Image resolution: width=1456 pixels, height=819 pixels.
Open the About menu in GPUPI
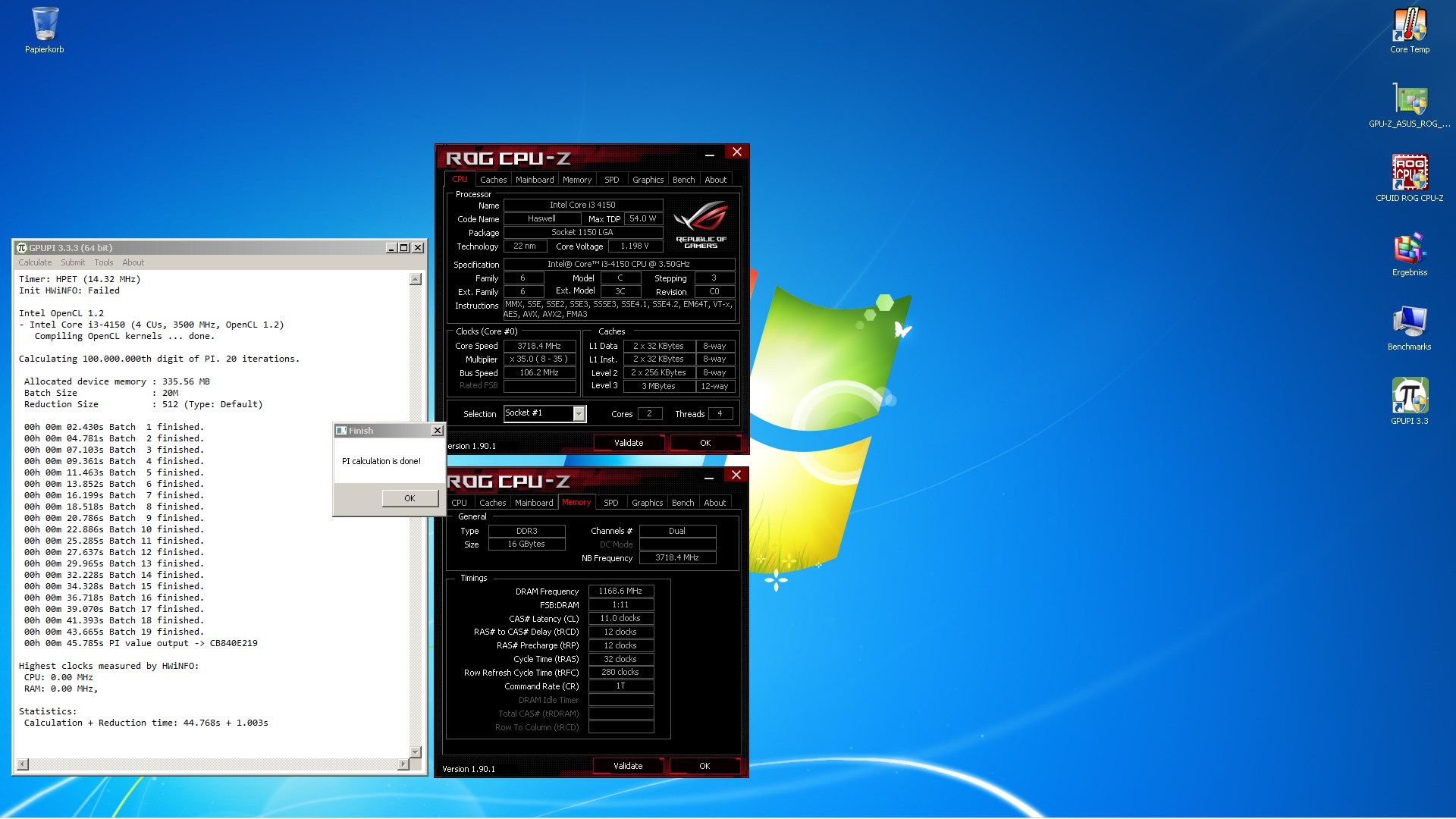133,262
